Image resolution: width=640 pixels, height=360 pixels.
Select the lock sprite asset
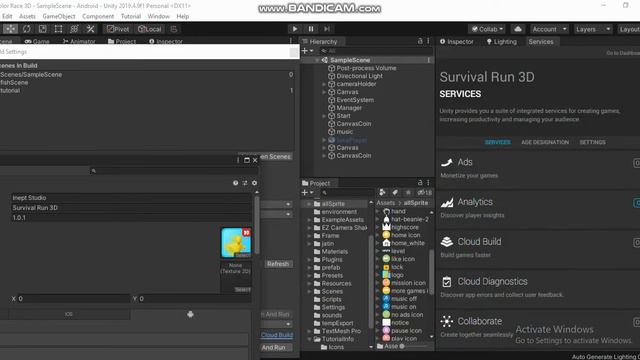(397, 267)
